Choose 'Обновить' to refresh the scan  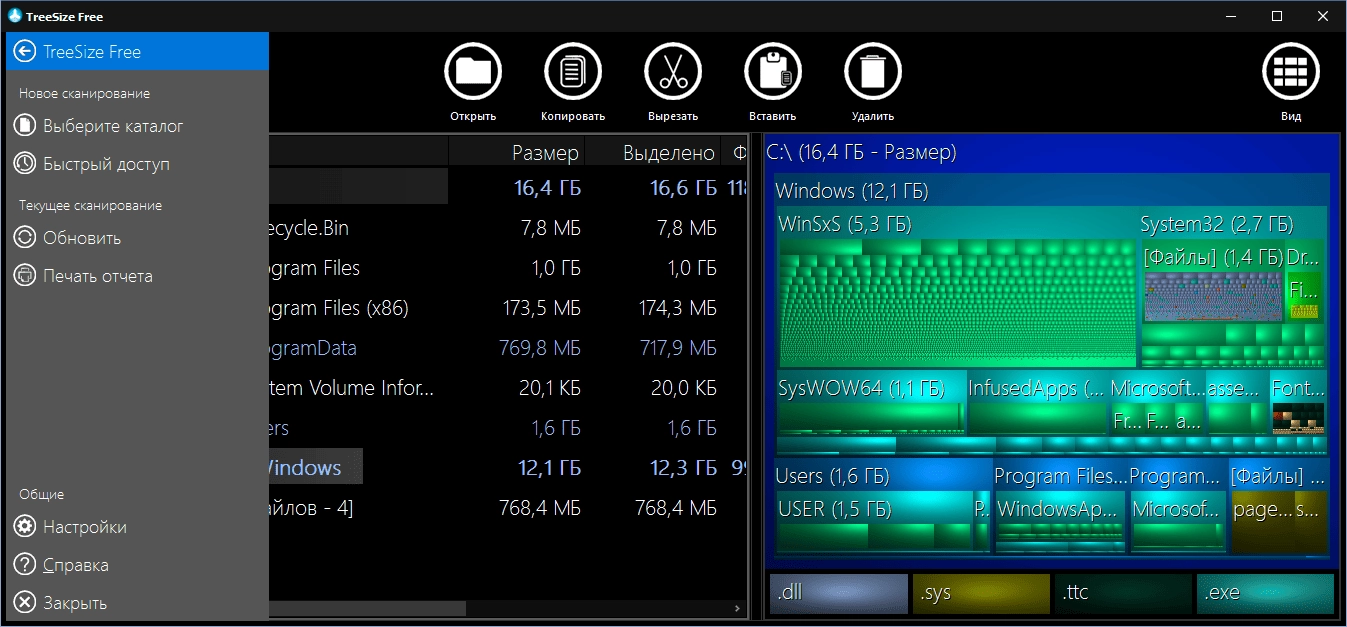(x=137, y=238)
